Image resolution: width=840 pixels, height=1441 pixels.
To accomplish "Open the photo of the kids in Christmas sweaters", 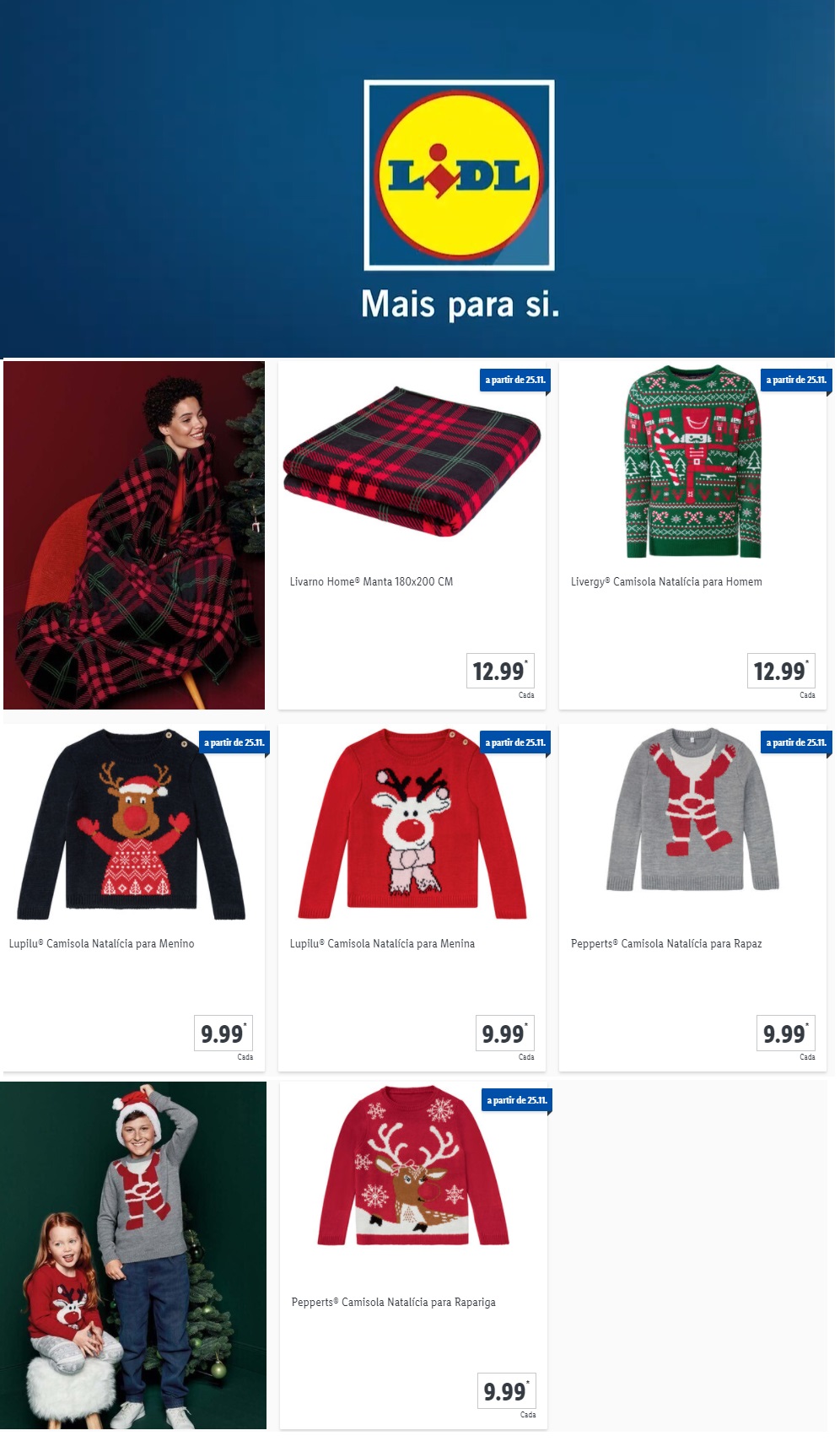I will point(133,1255).
